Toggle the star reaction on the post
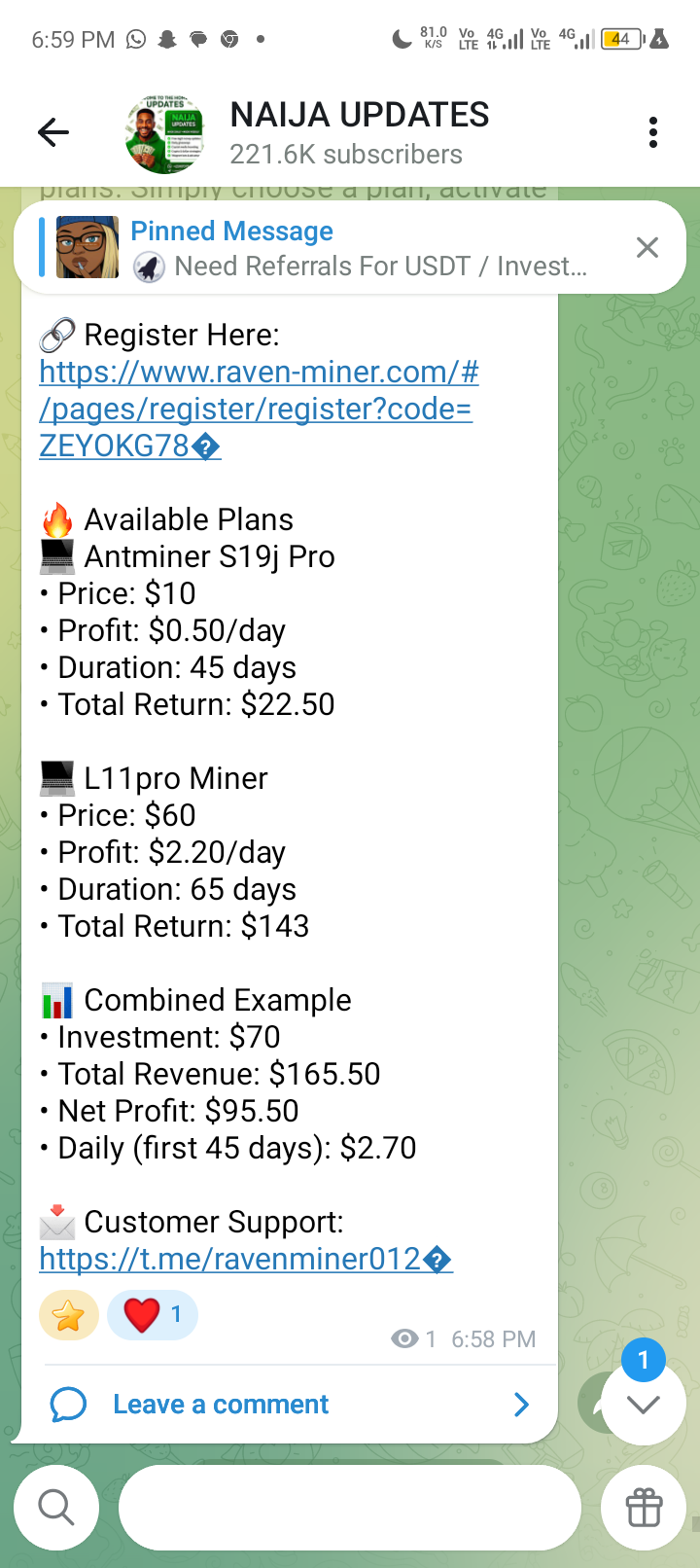 click(68, 1316)
